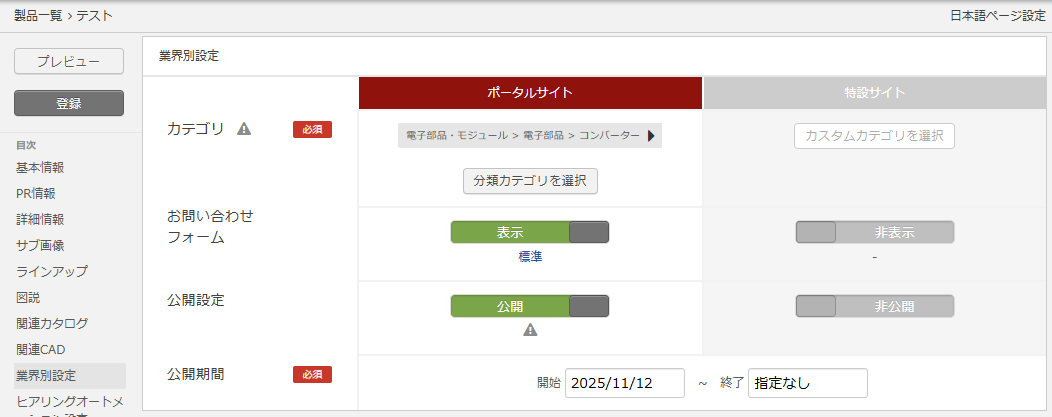Click the arrow icon after コンバーター breadcrumb
The height and width of the screenshot is (417, 1052).
click(651, 136)
